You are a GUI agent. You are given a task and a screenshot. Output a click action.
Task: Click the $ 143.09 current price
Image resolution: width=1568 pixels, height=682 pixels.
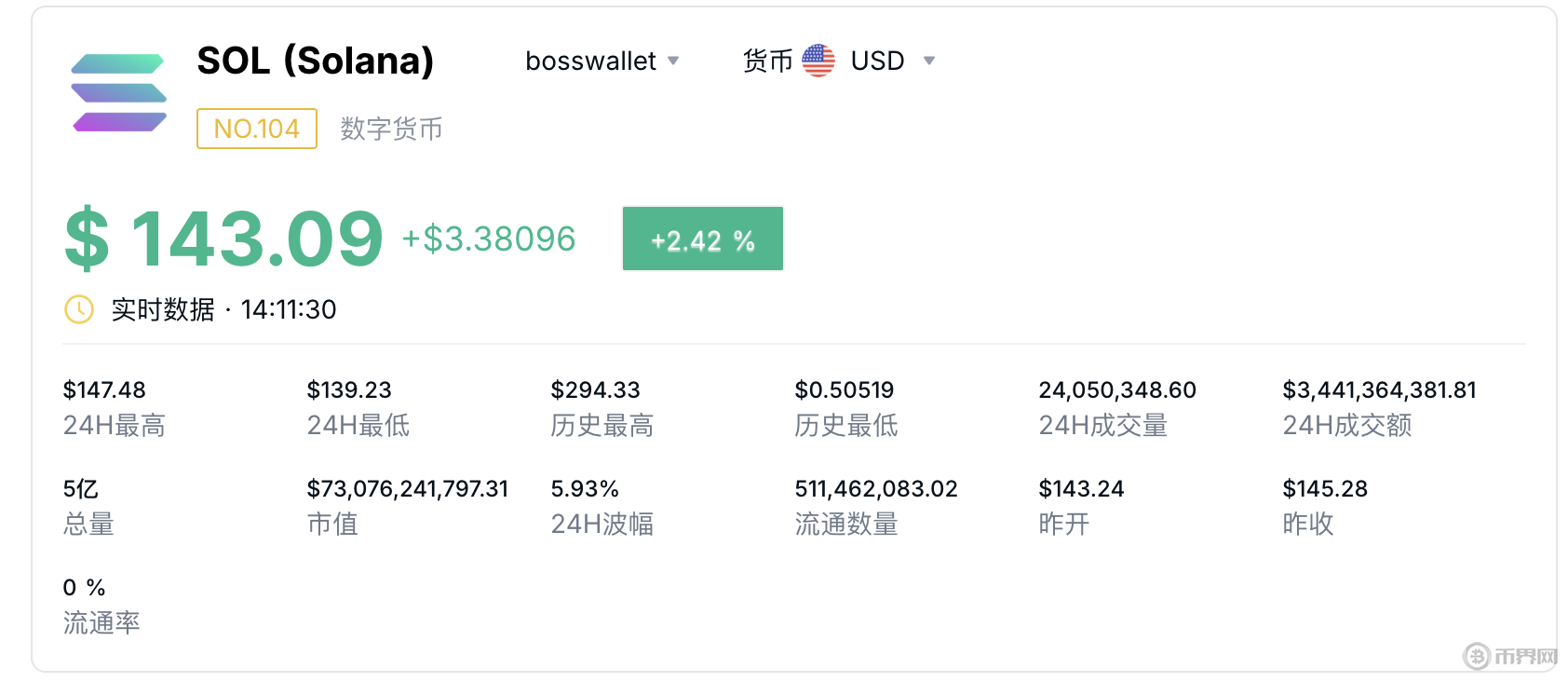223,239
